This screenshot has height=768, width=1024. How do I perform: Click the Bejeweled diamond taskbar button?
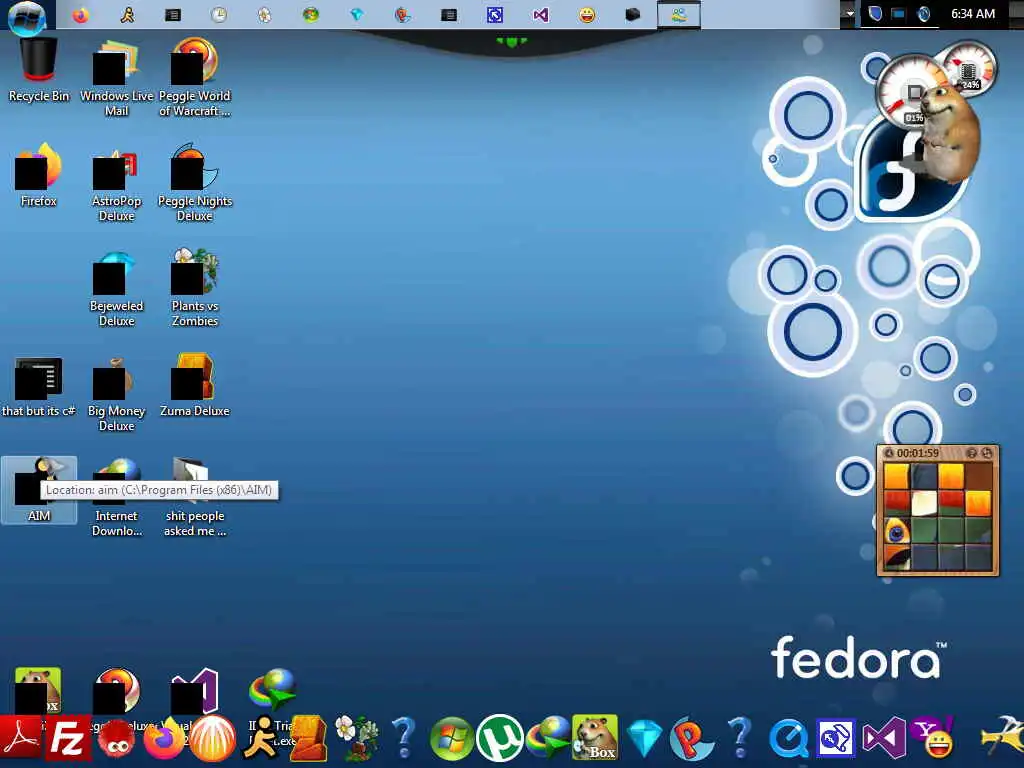tap(357, 14)
